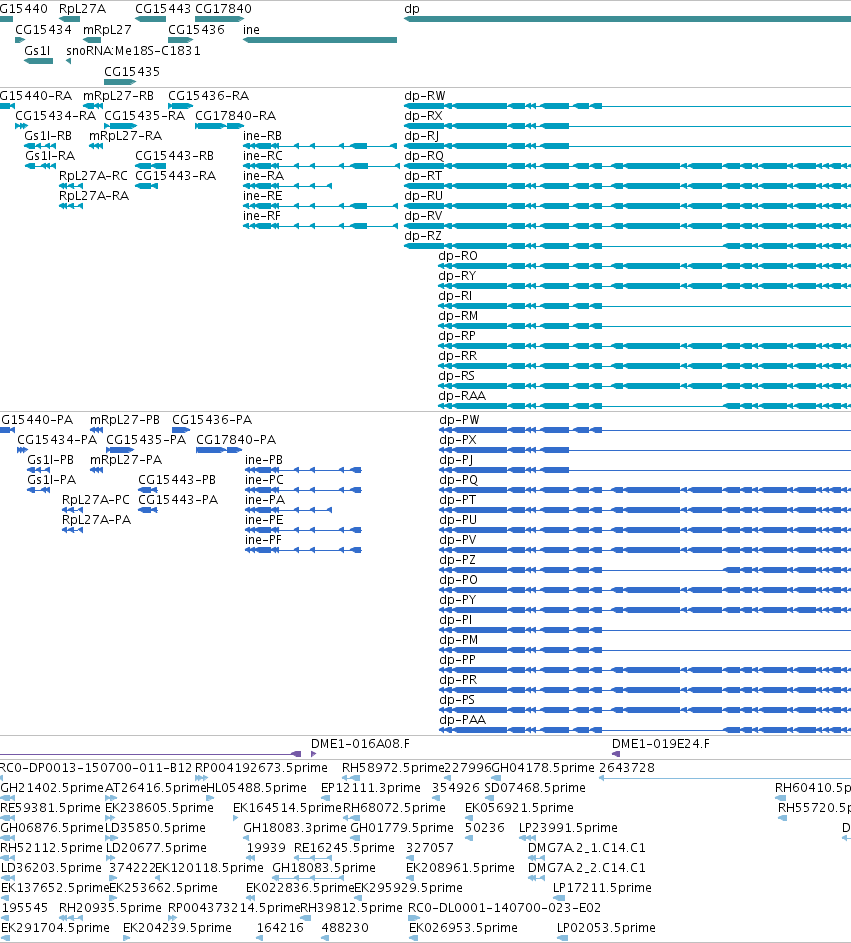Open the CG15435 gene label
This screenshot has width=851, height=943.
pyautogui.click(x=132, y=72)
